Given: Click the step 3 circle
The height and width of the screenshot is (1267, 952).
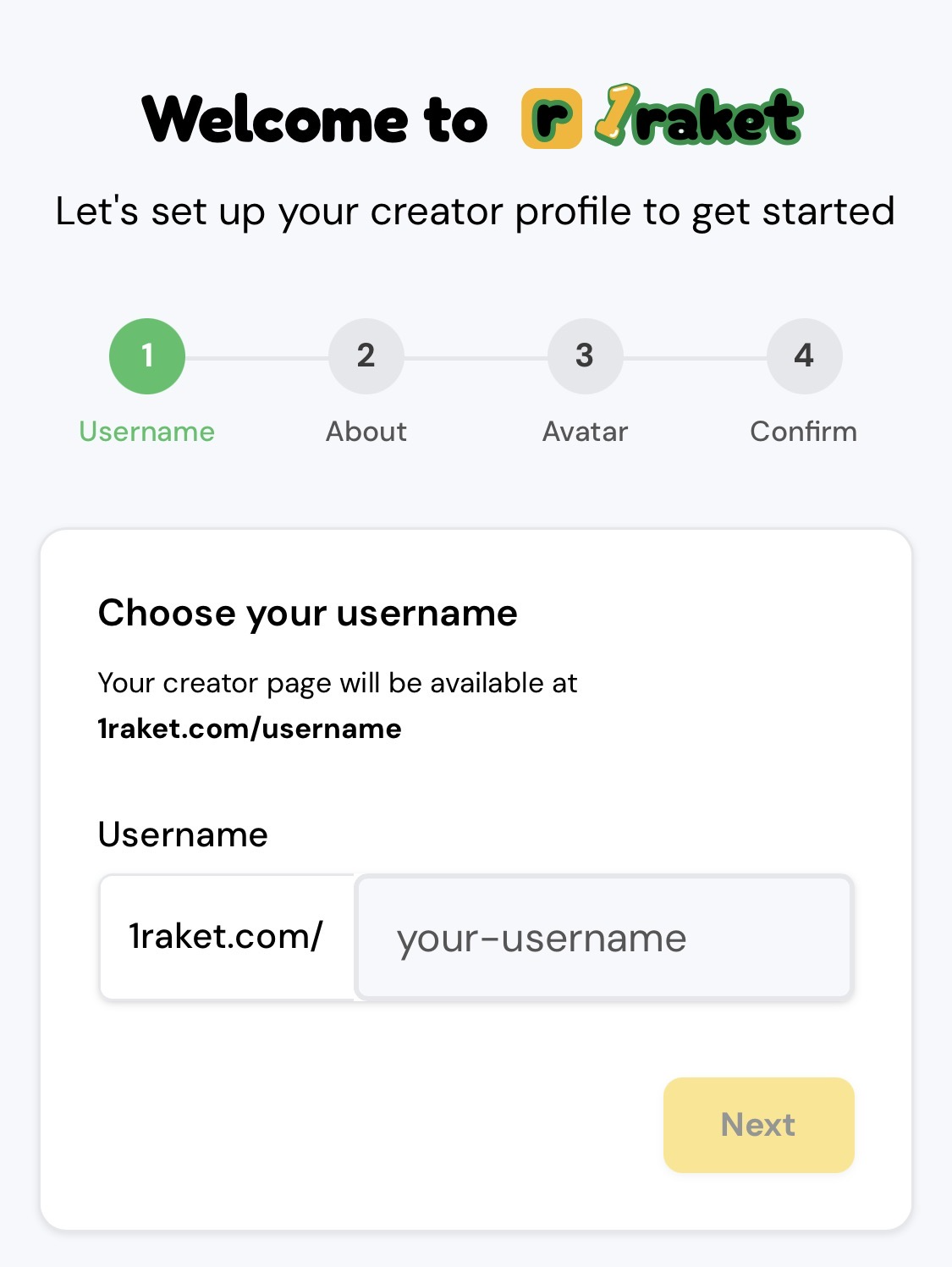Looking at the screenshot, I should pyautogui.click(x=586, y=355).
